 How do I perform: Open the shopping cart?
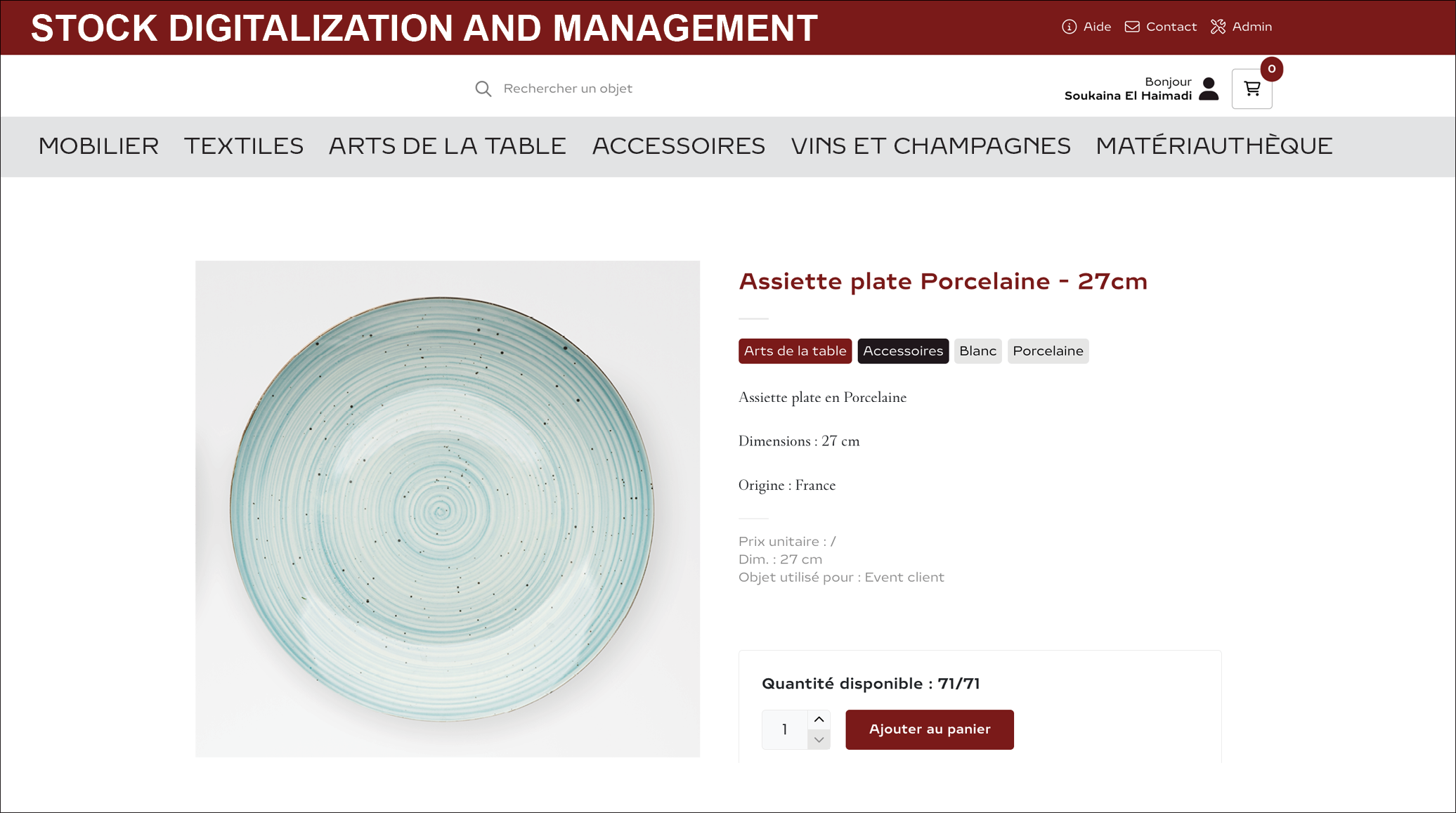[1252, 89]
